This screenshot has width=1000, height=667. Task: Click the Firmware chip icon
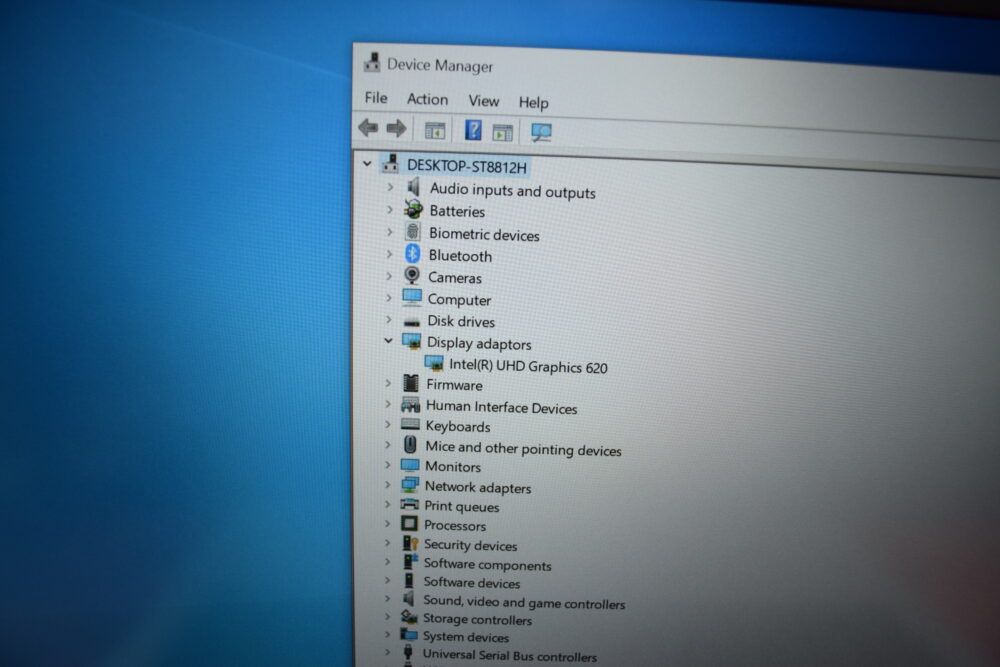click(x=411, y=383)
